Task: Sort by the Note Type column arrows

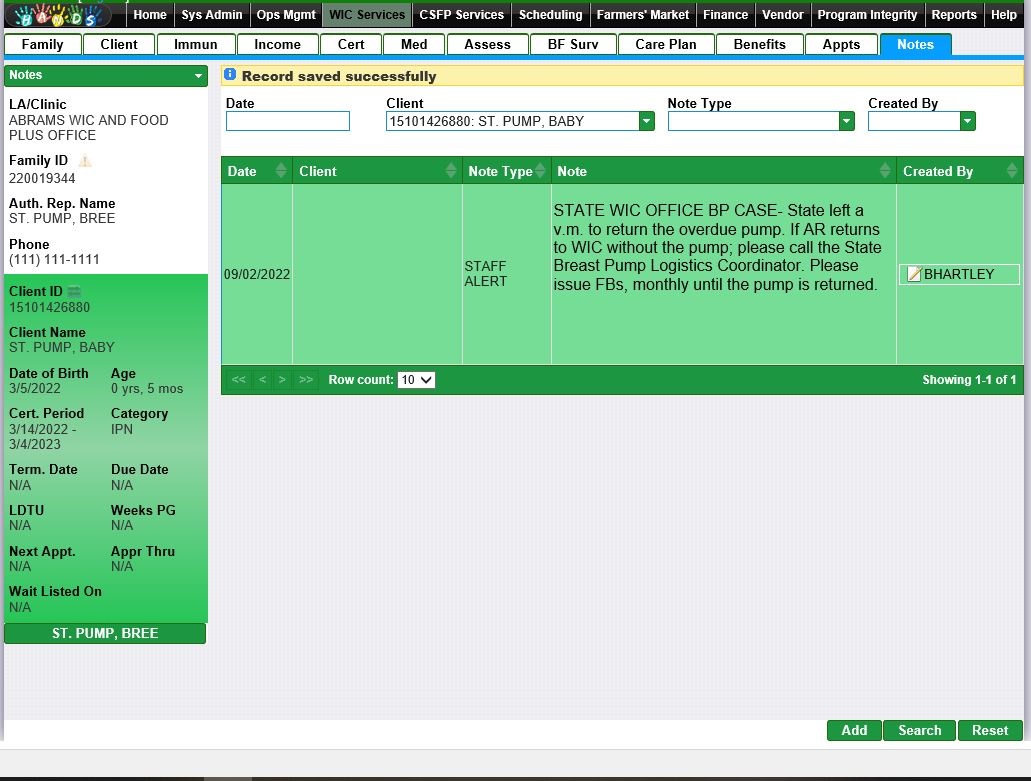Action: coord(541,171)
